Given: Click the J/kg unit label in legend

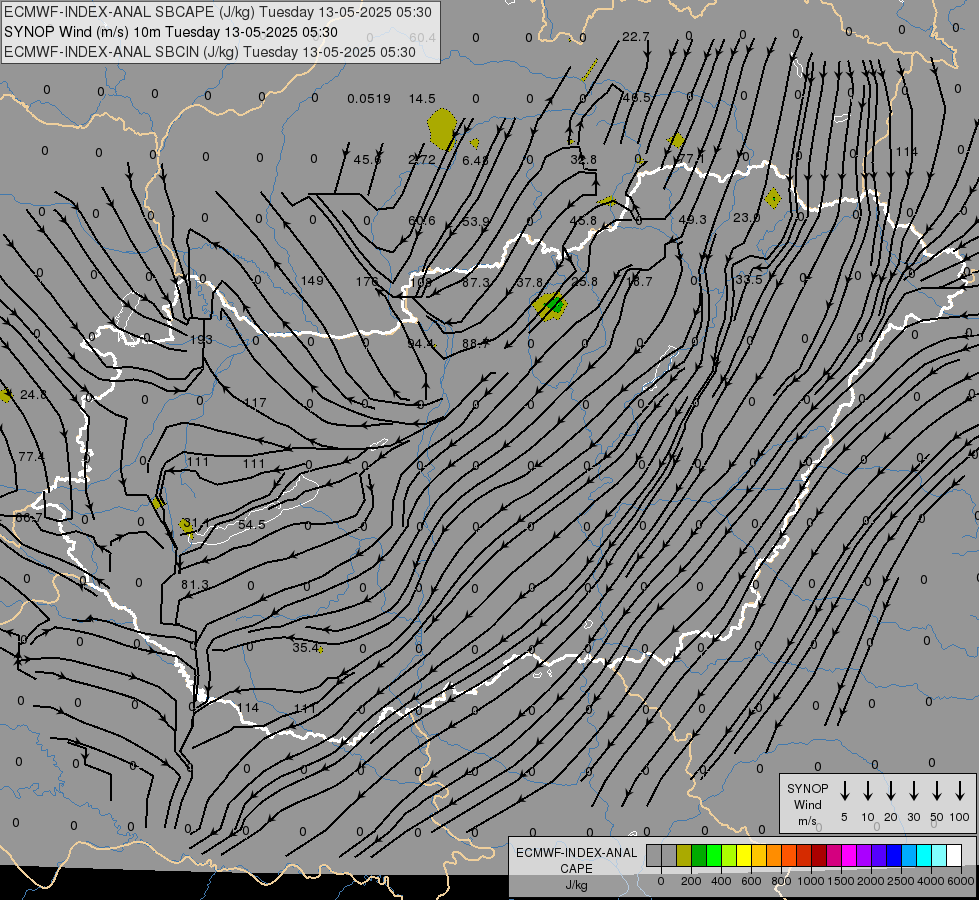Looking at the screenshot, I should click(x=576, y=885).
